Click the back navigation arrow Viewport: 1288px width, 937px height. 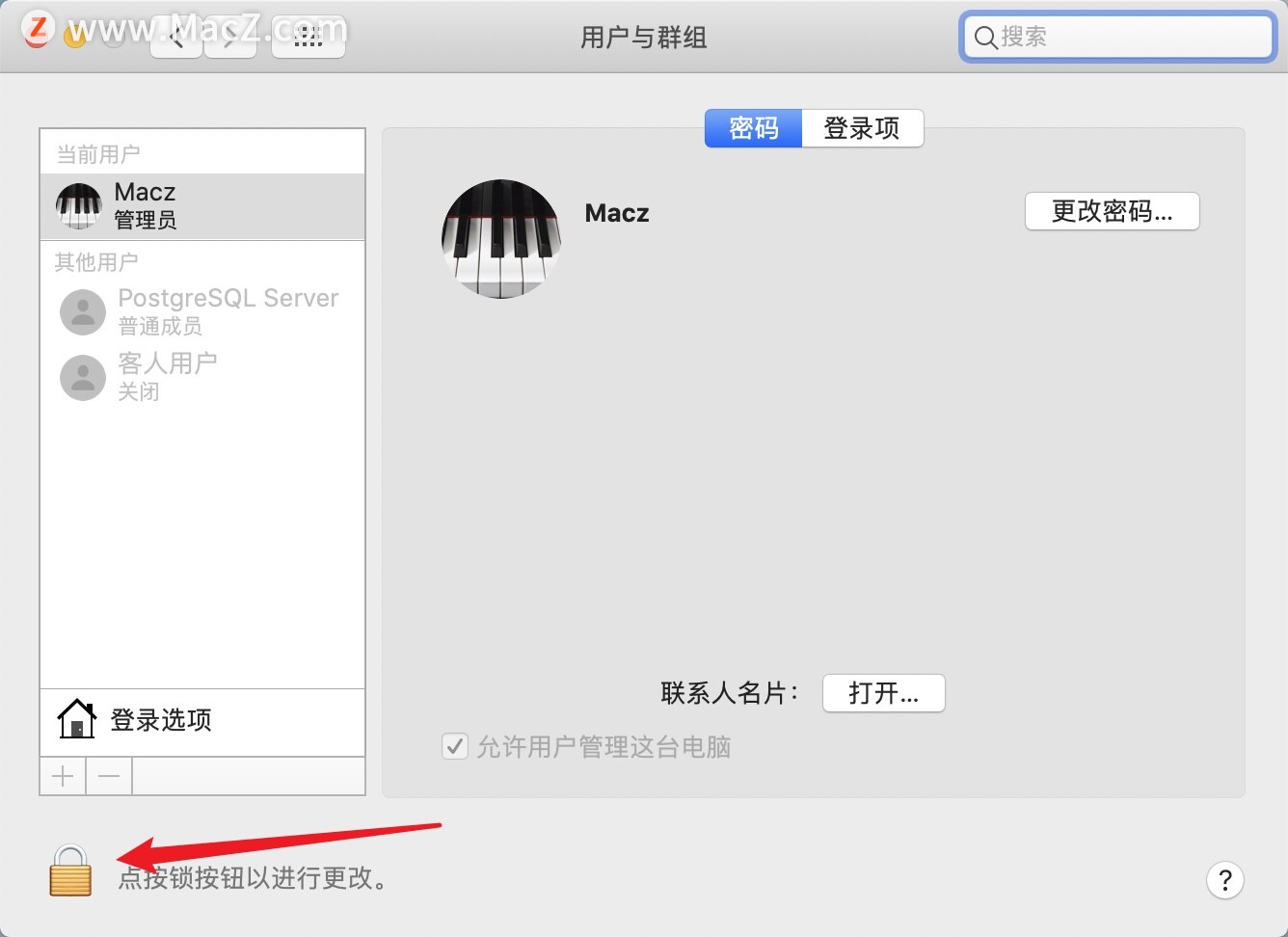click(x=175, y=36)
